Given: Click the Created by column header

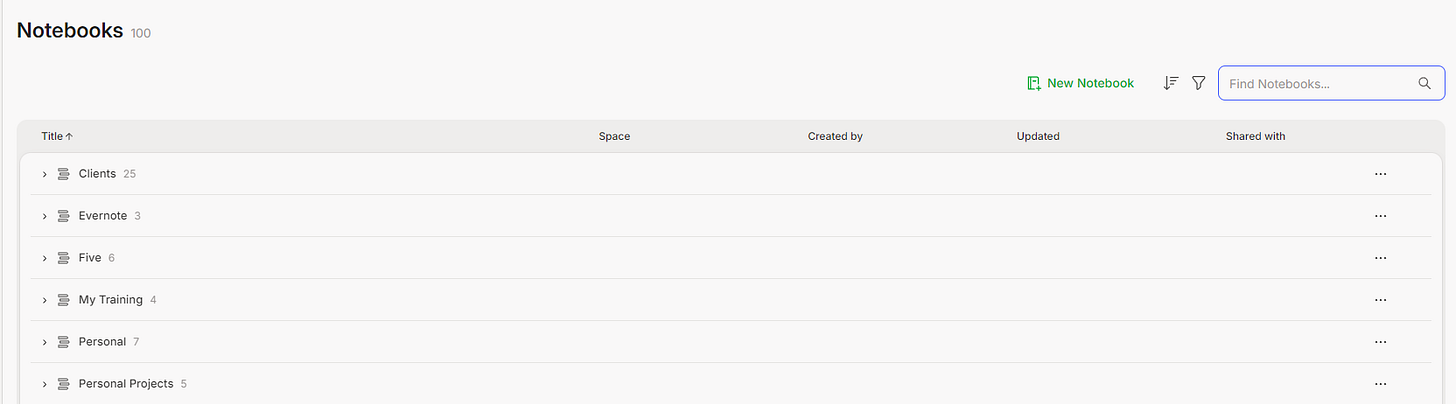Looking at the screenshot, I should (x=834, y=136).
